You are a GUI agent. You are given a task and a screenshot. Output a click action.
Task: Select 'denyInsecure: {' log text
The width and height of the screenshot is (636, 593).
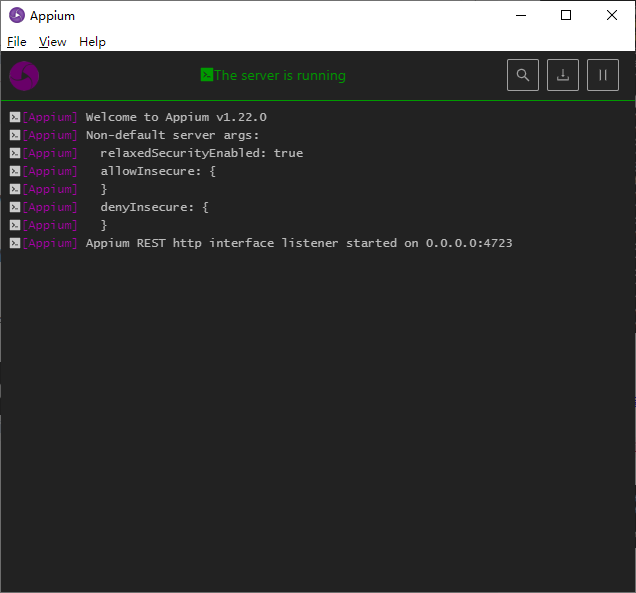point(155,207)
